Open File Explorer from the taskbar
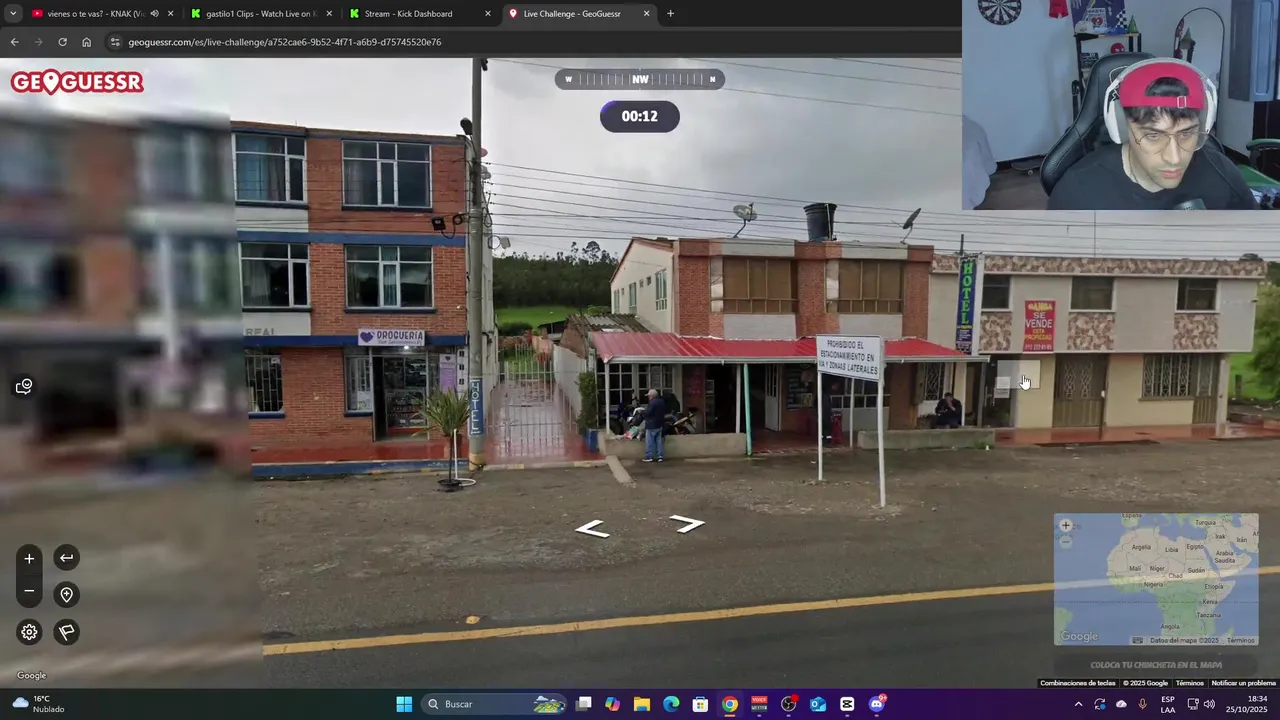The height and width of the screenshot is (720, 1280). [642, 704]
